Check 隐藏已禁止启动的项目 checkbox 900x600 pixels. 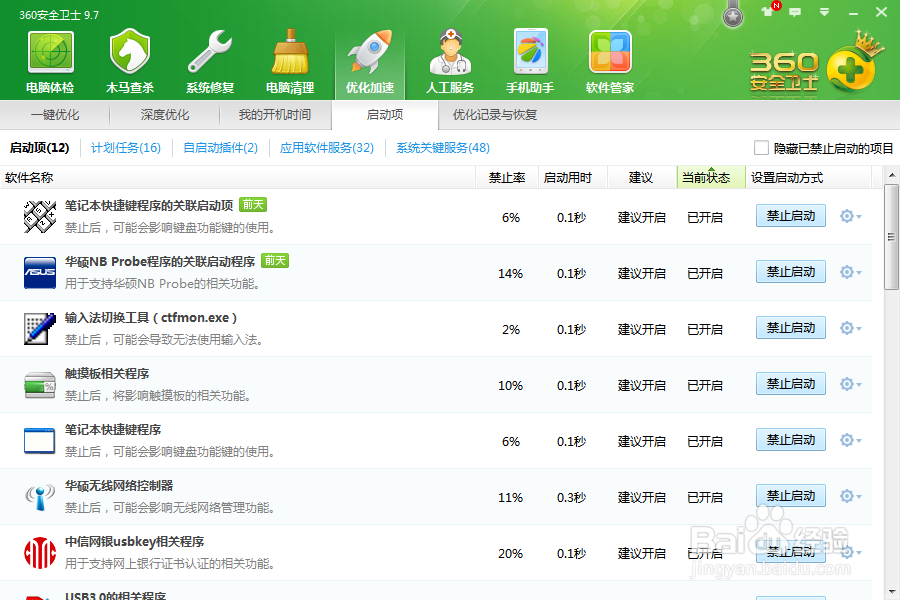coord(761,148)
